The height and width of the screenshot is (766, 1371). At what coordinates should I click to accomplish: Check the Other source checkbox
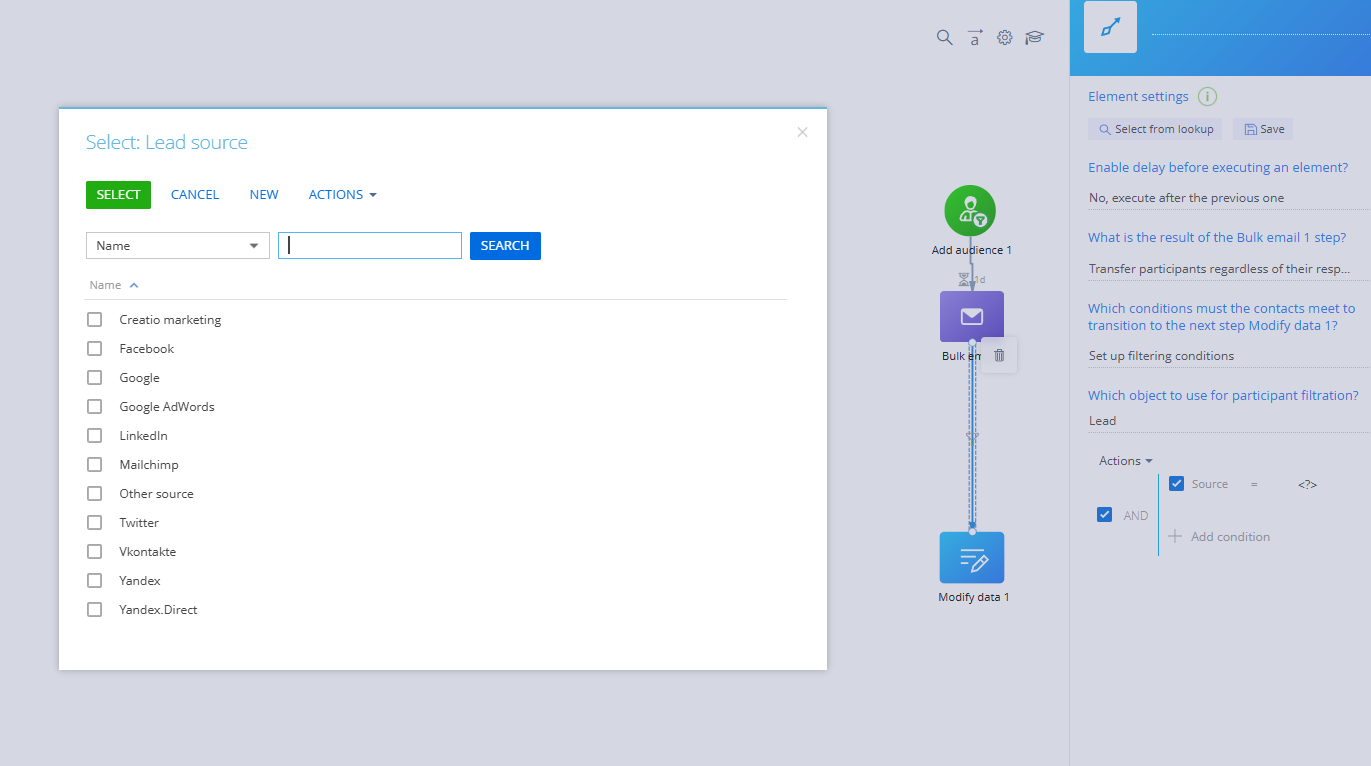click(x=95, y=494)
